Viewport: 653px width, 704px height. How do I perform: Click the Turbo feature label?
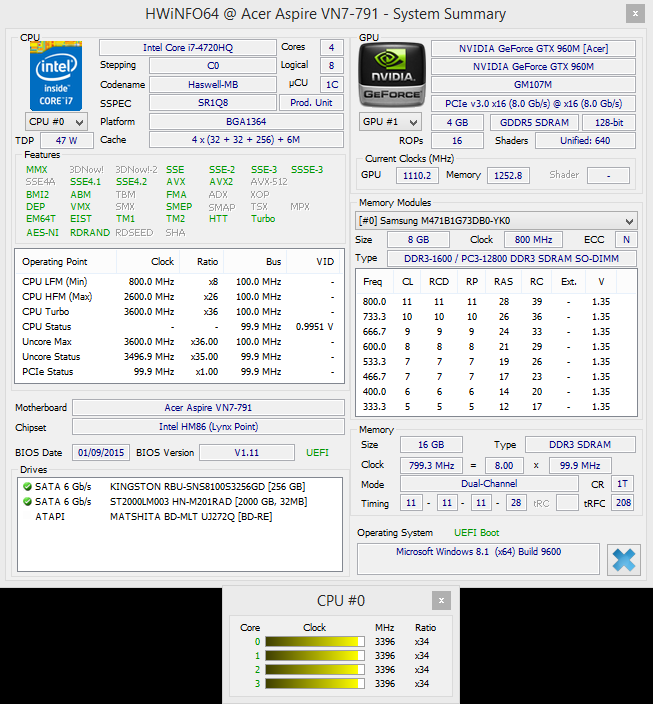pos(263,219)
